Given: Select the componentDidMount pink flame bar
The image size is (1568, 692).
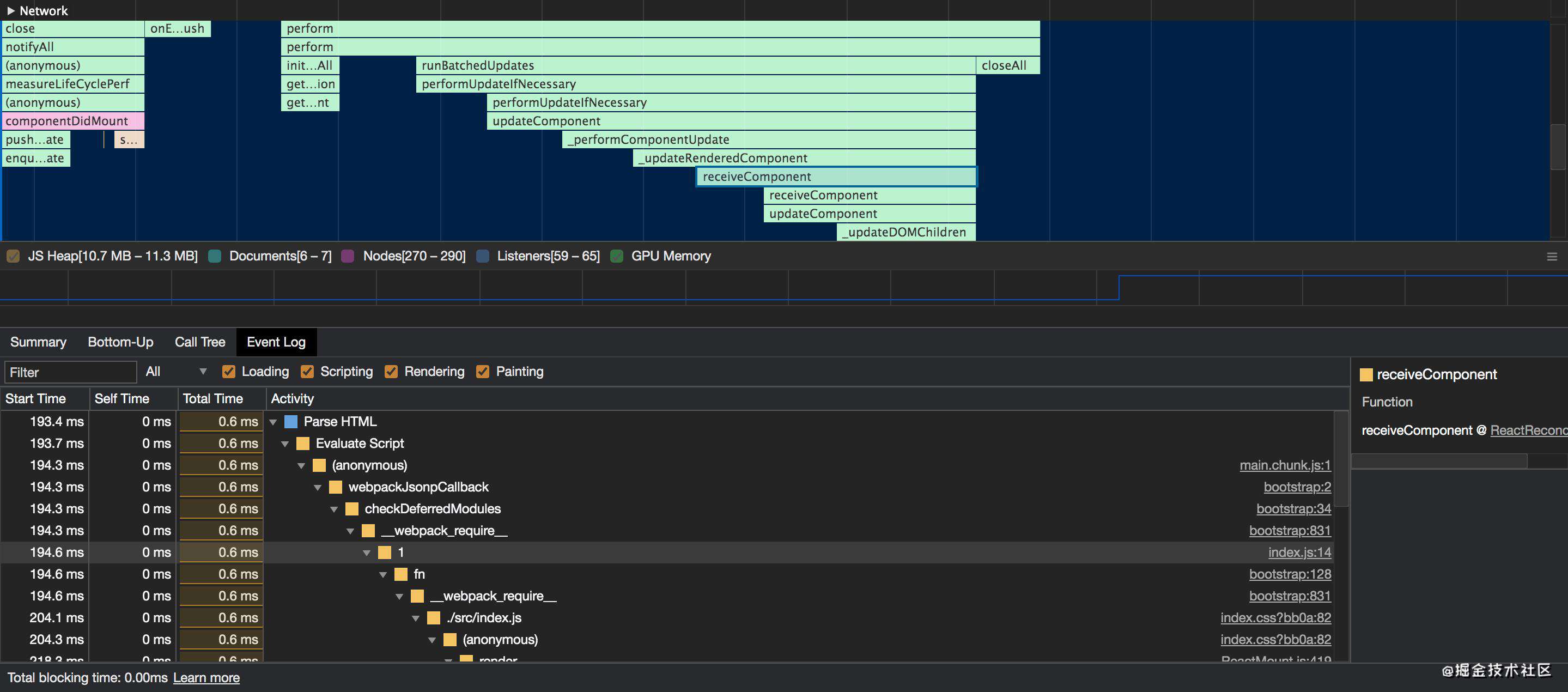Looking at the screenshot, I should [73, 121].
